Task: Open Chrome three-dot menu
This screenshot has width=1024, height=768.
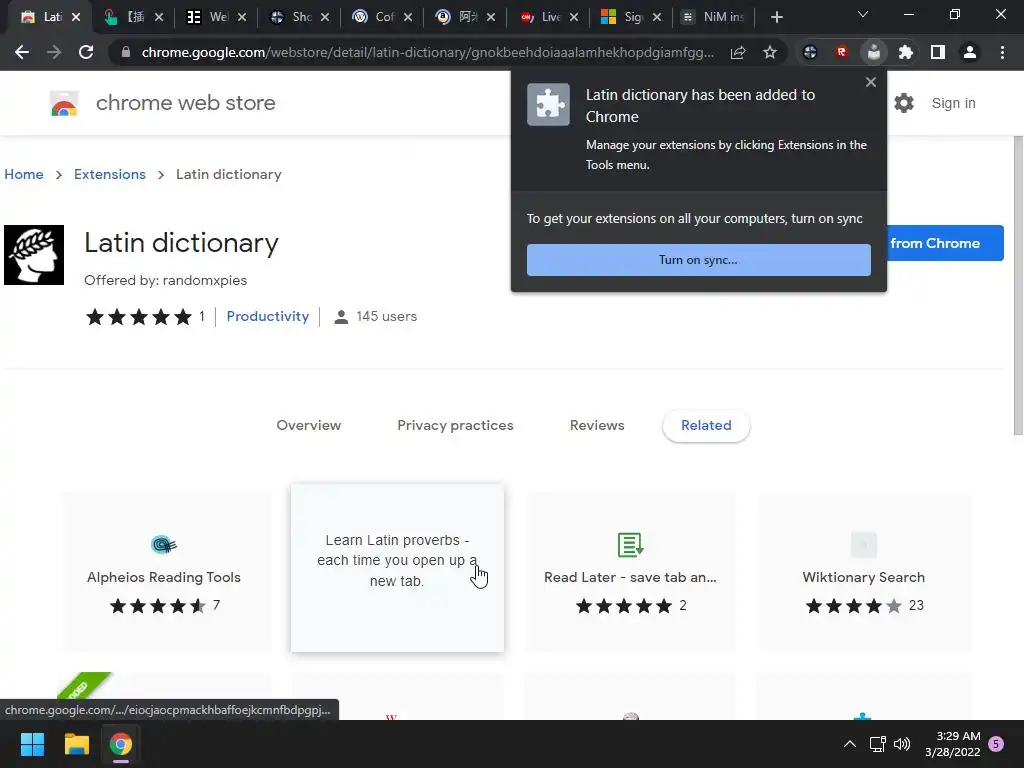Action: pos(1002,52)
